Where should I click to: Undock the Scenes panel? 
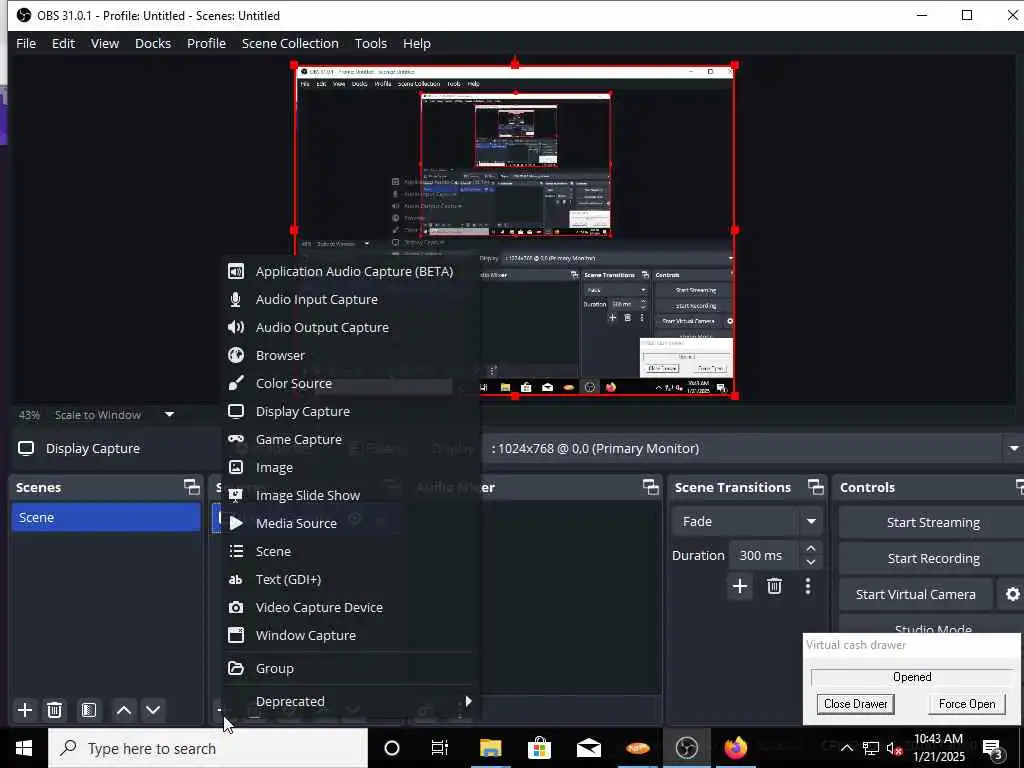(191, 487)
